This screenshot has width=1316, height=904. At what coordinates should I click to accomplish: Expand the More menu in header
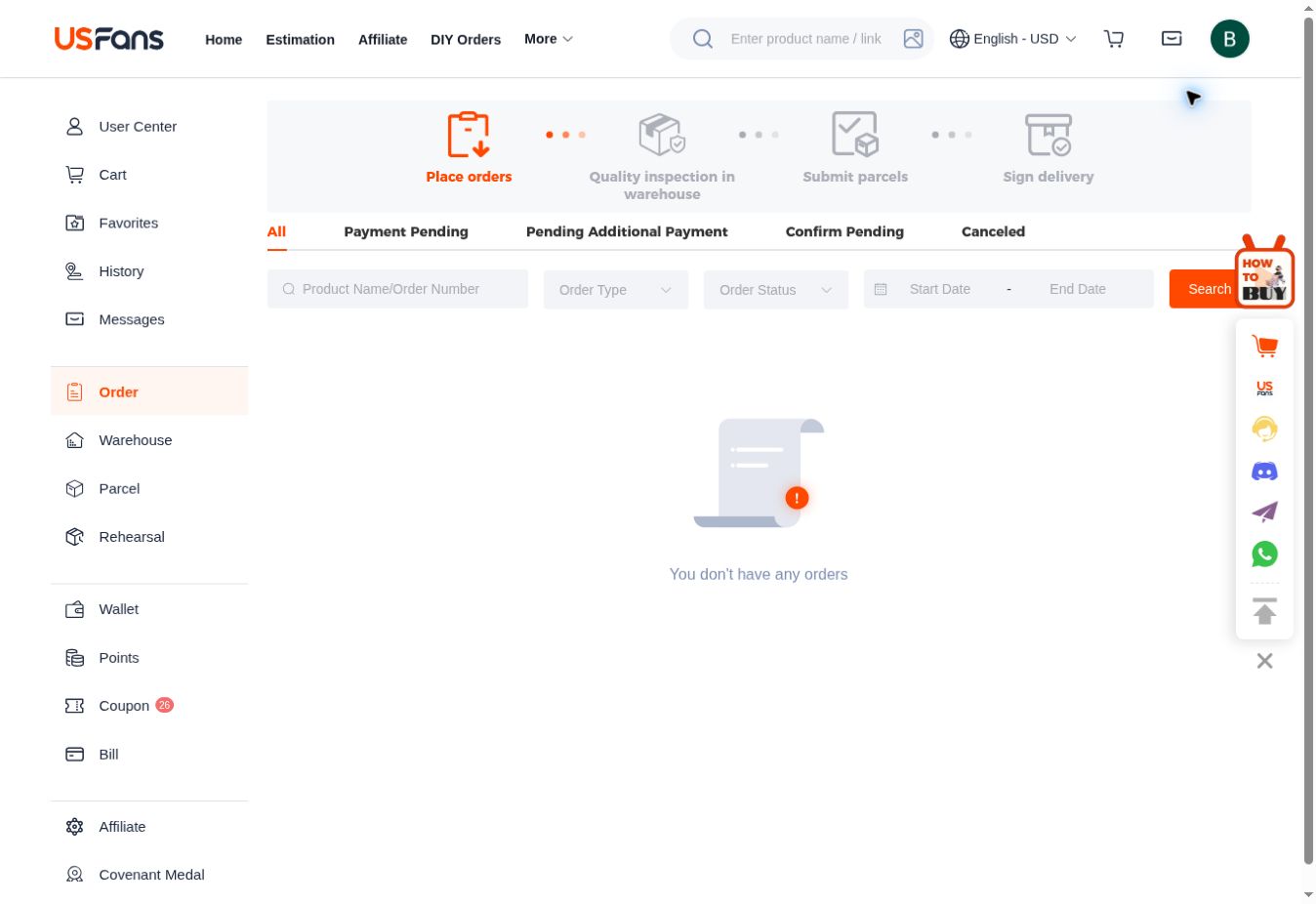tap(549, 39)
